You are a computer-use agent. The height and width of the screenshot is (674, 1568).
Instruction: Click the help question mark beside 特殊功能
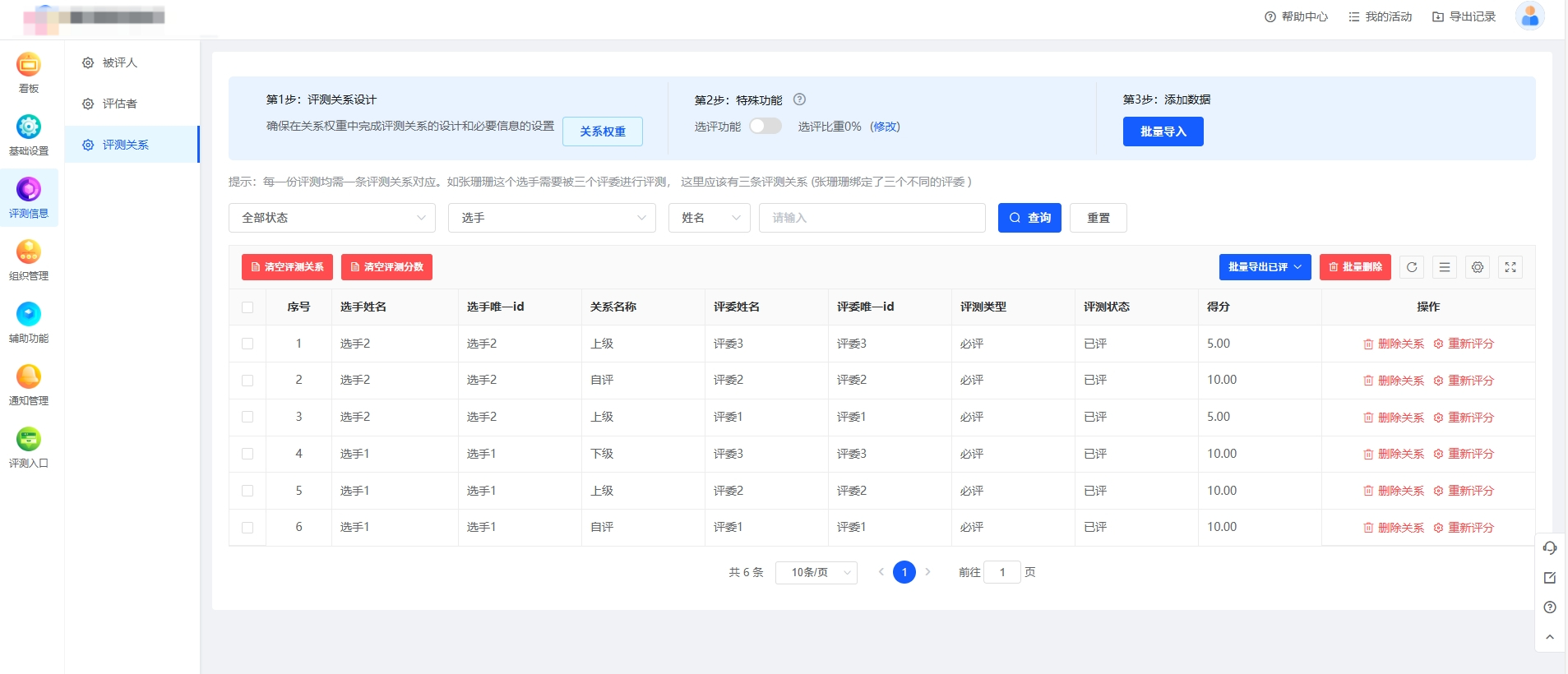click(799, 99)
